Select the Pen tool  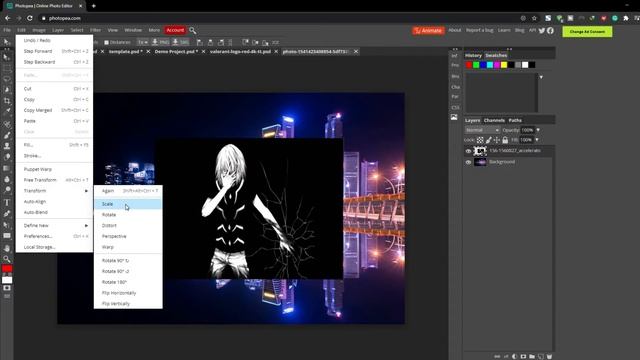(7, 213)
